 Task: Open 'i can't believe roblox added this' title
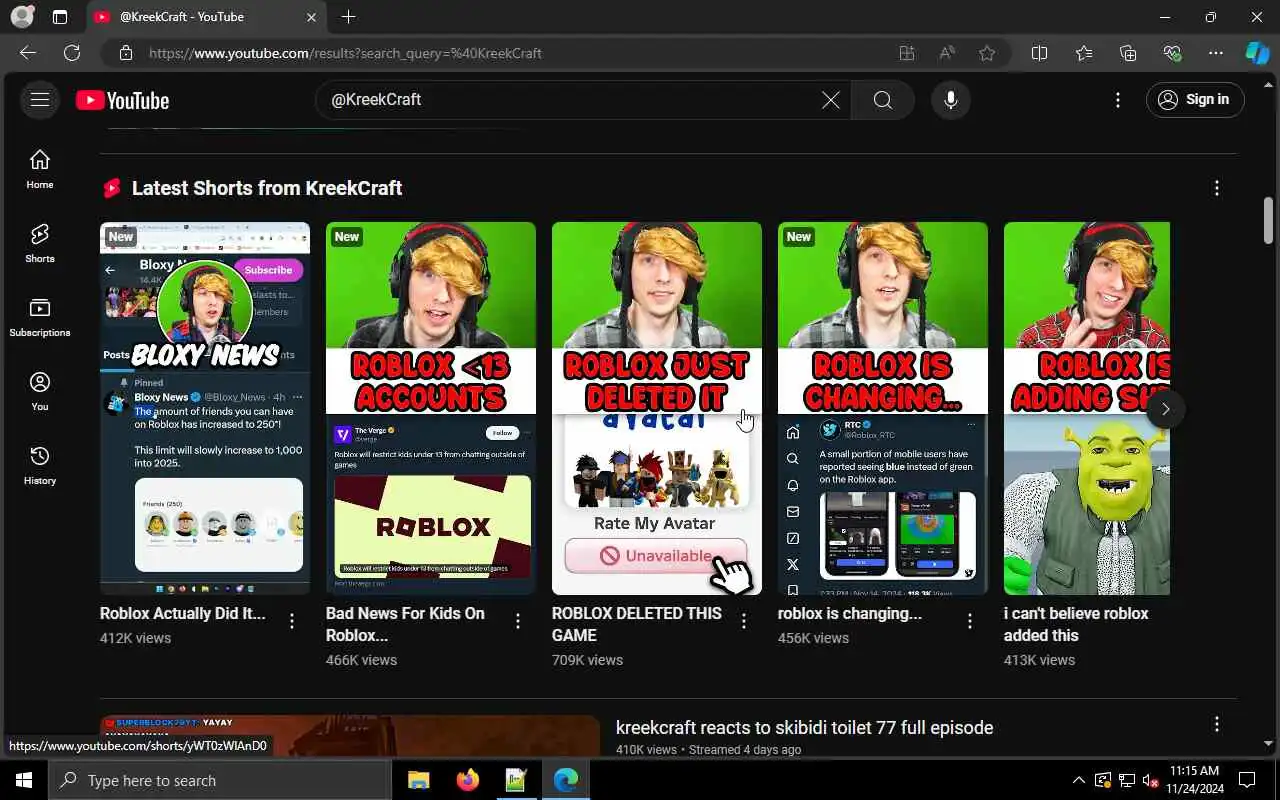(1076, 624)
